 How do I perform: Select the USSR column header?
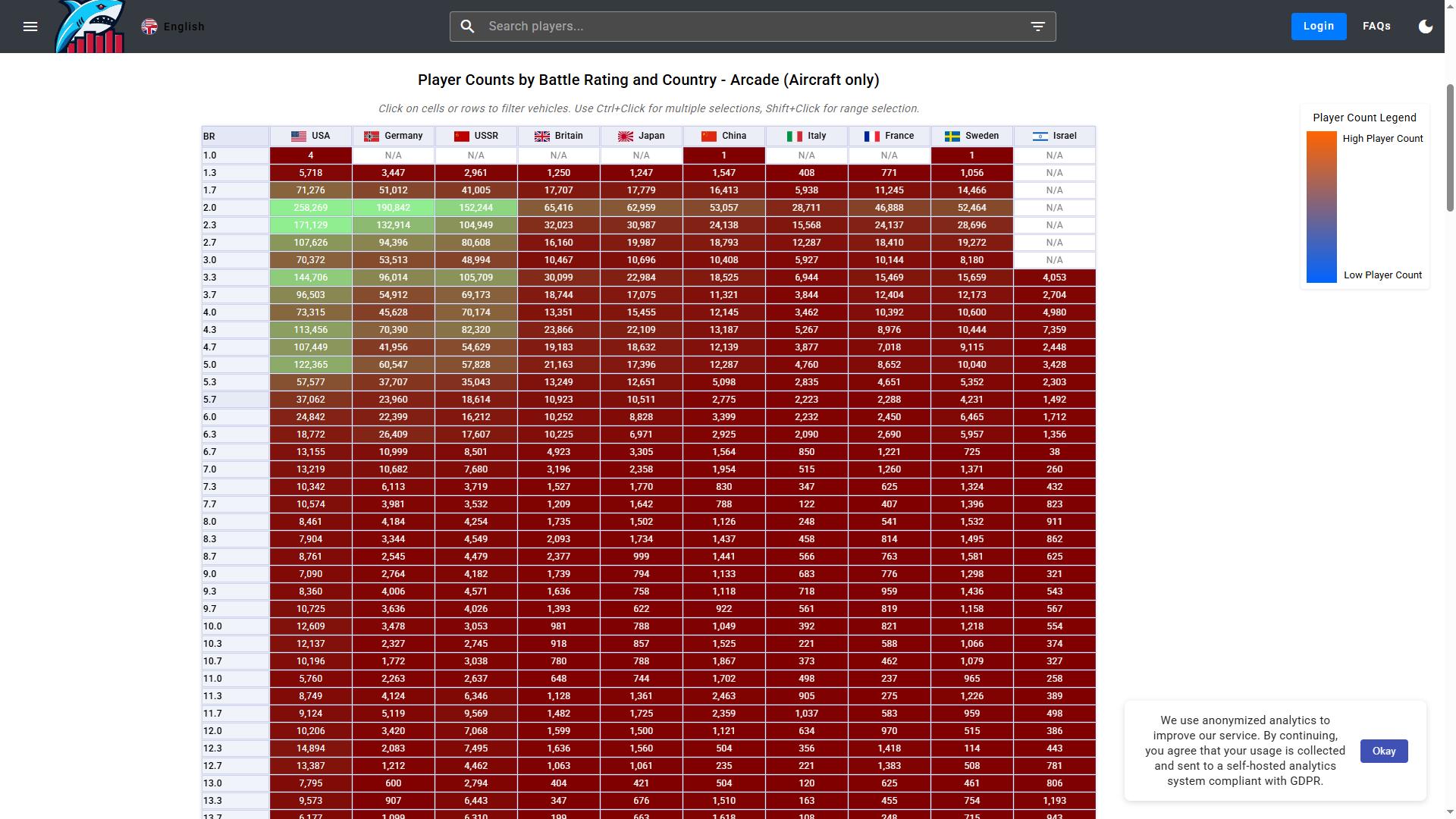tap(476, 136)
